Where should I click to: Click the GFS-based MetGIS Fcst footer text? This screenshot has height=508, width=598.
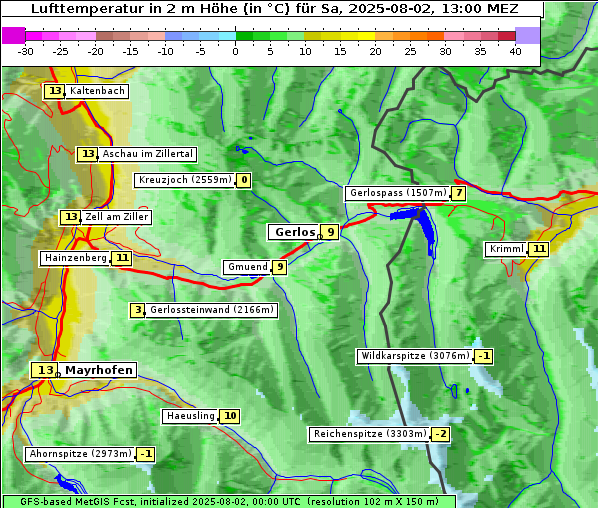pos(229,502)
